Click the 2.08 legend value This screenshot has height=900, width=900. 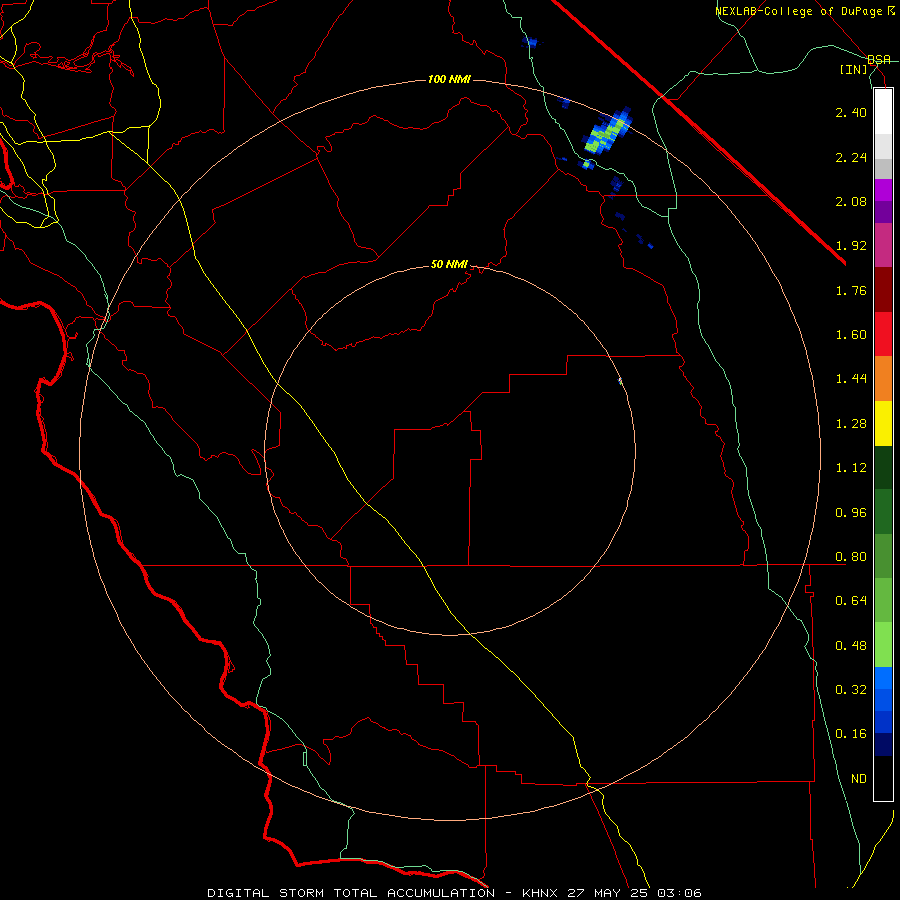click(851, 201)
